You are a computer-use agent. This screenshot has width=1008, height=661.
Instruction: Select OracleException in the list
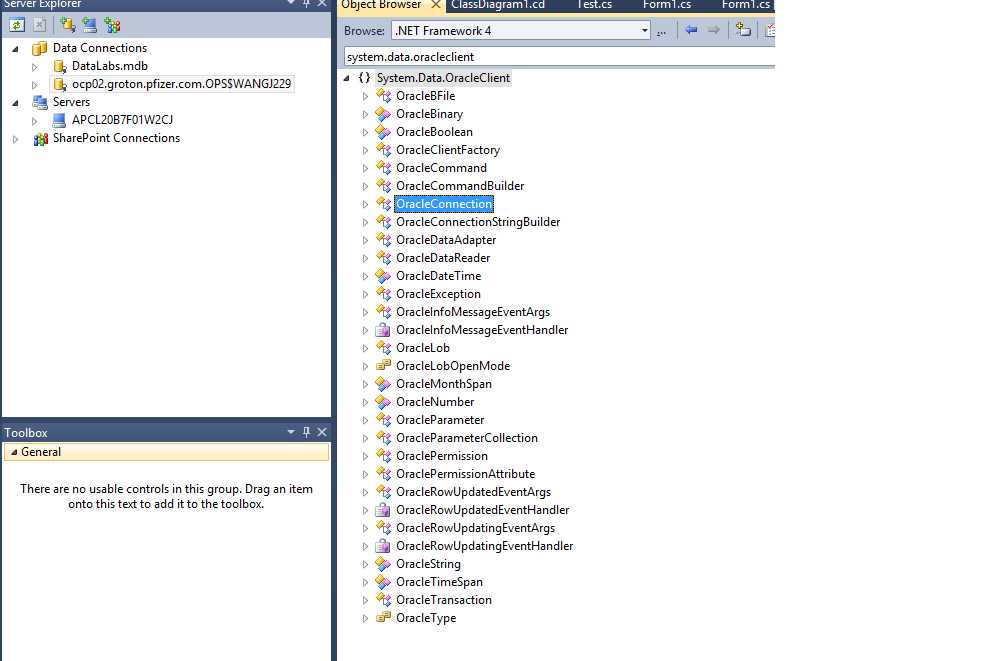coord(438,294)
